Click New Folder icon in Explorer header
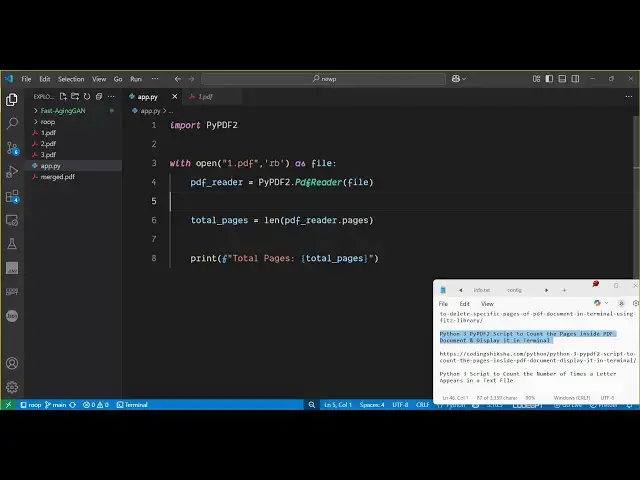The image size is (640, 480). (x=75, y=97)
